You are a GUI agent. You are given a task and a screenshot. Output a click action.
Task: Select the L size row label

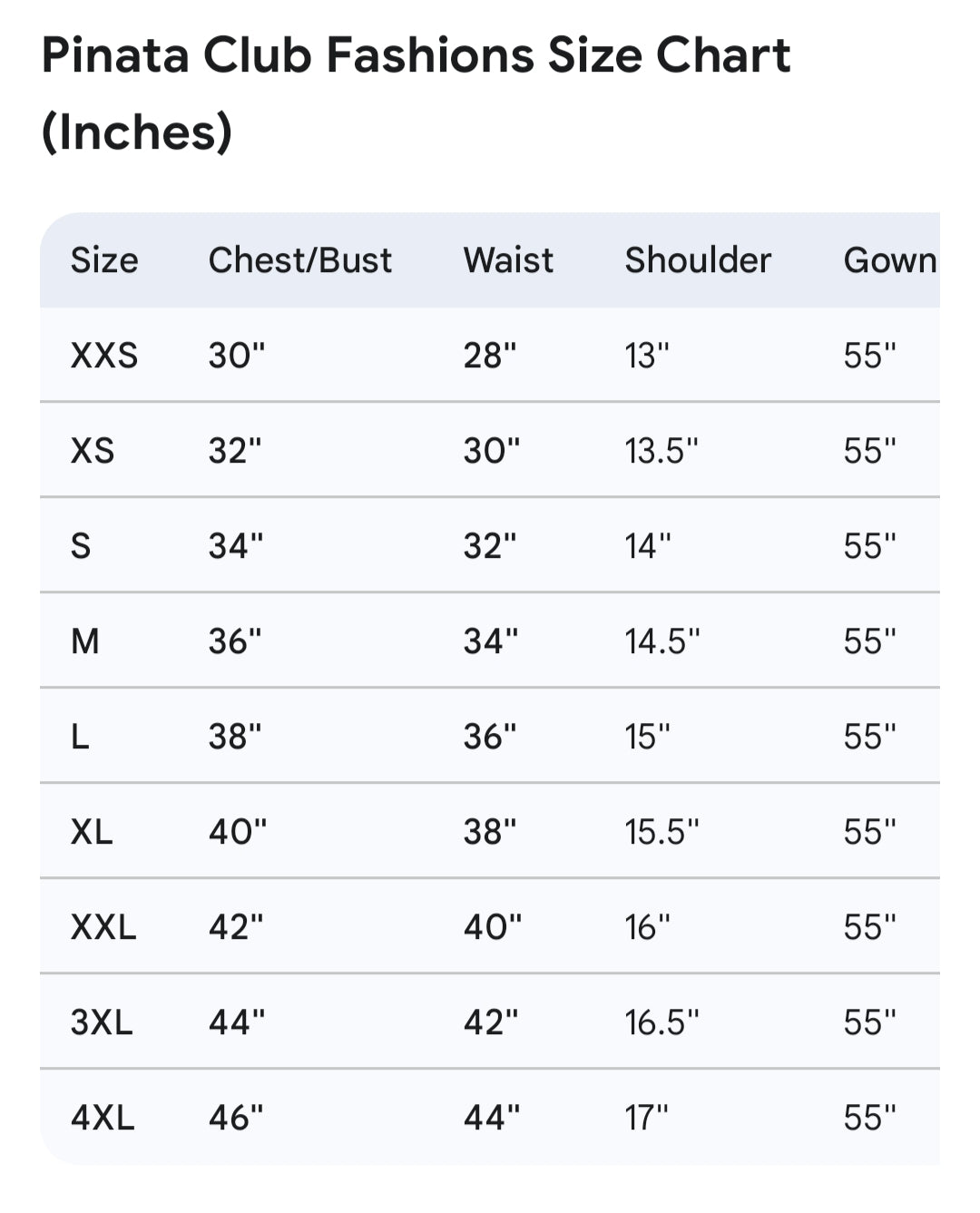pos(80,737)
